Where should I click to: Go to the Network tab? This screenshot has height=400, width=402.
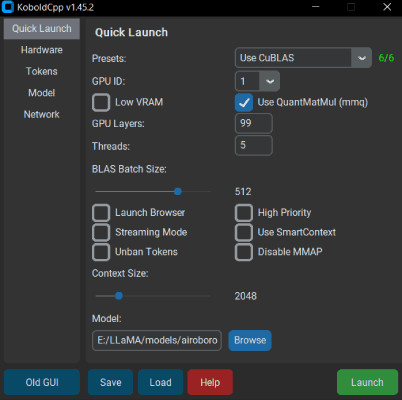point(42,114)
